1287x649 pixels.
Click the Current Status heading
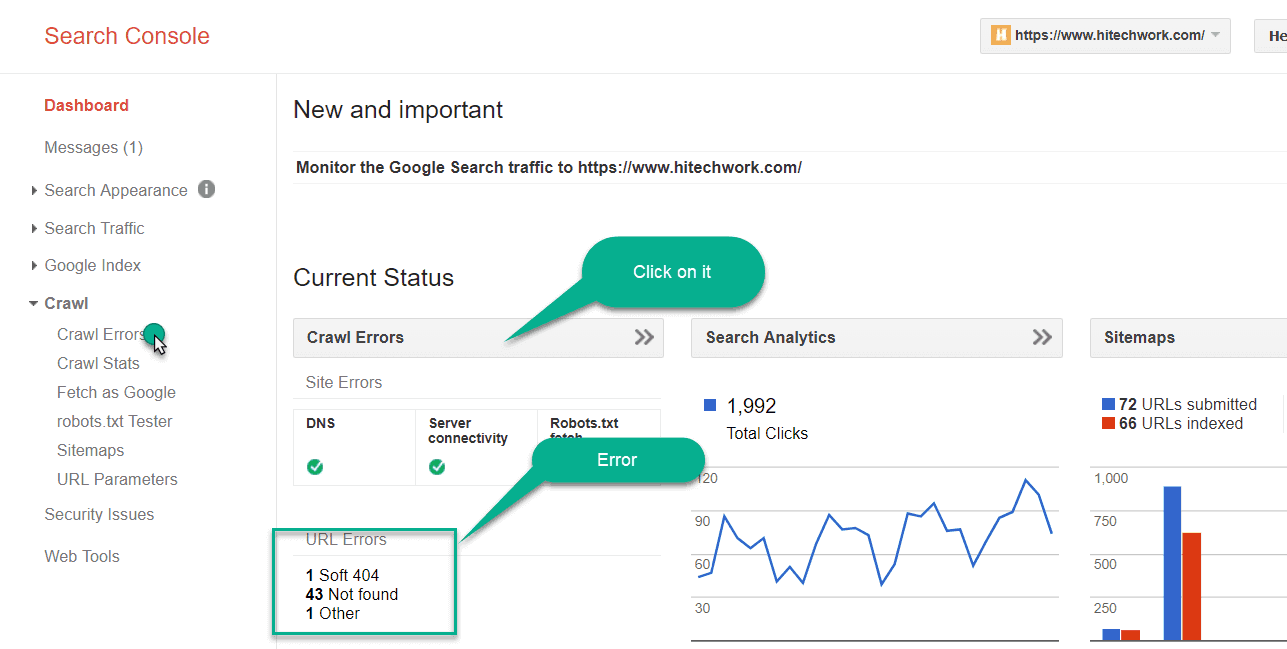374,278
